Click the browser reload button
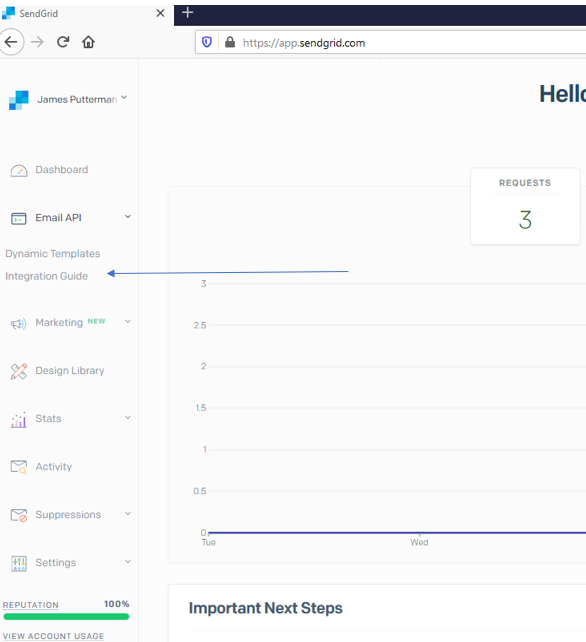Image resolution: width=586 pixels, height=642 pixels. 63,42
